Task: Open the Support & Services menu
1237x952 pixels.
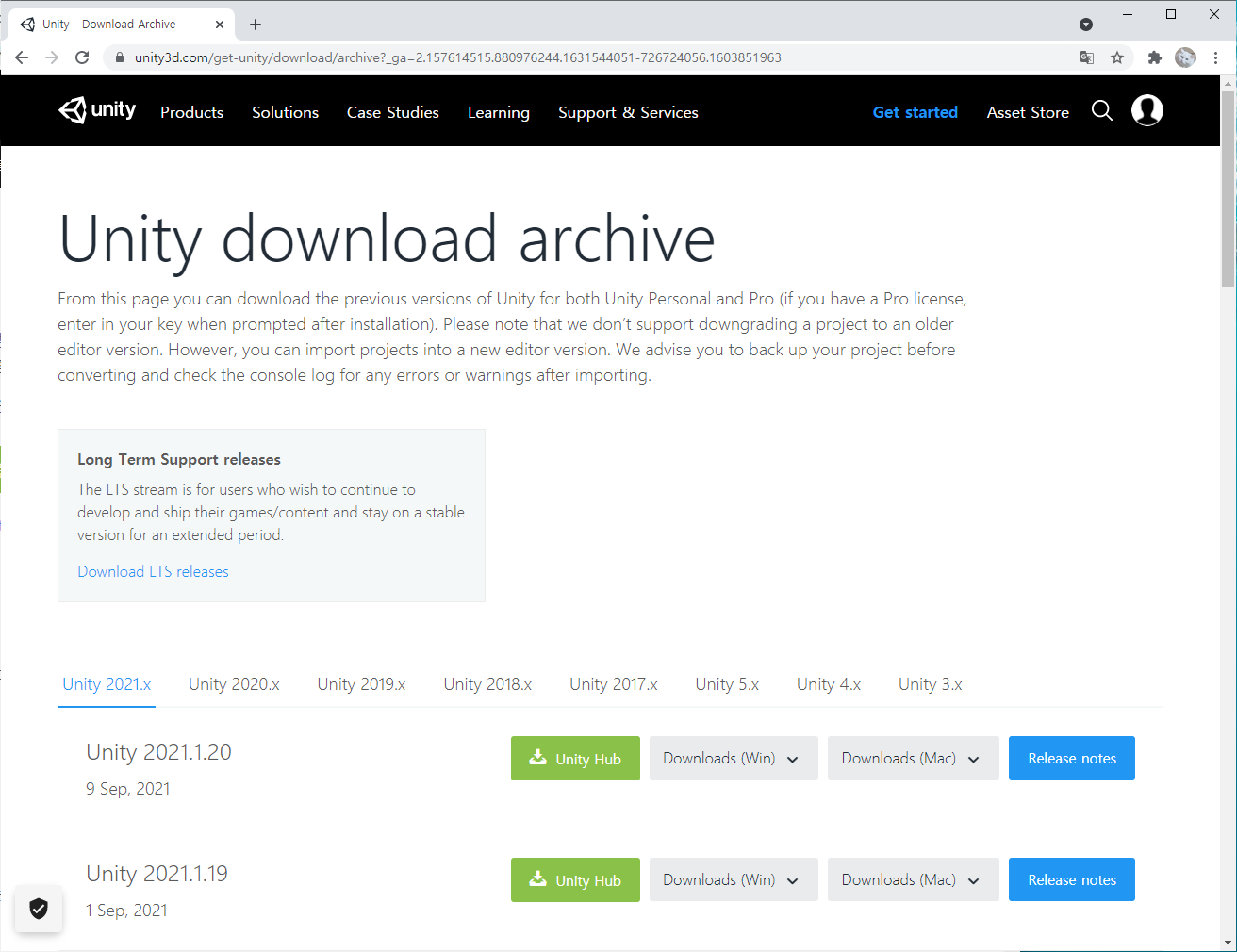Action: (x=628, y=112)
